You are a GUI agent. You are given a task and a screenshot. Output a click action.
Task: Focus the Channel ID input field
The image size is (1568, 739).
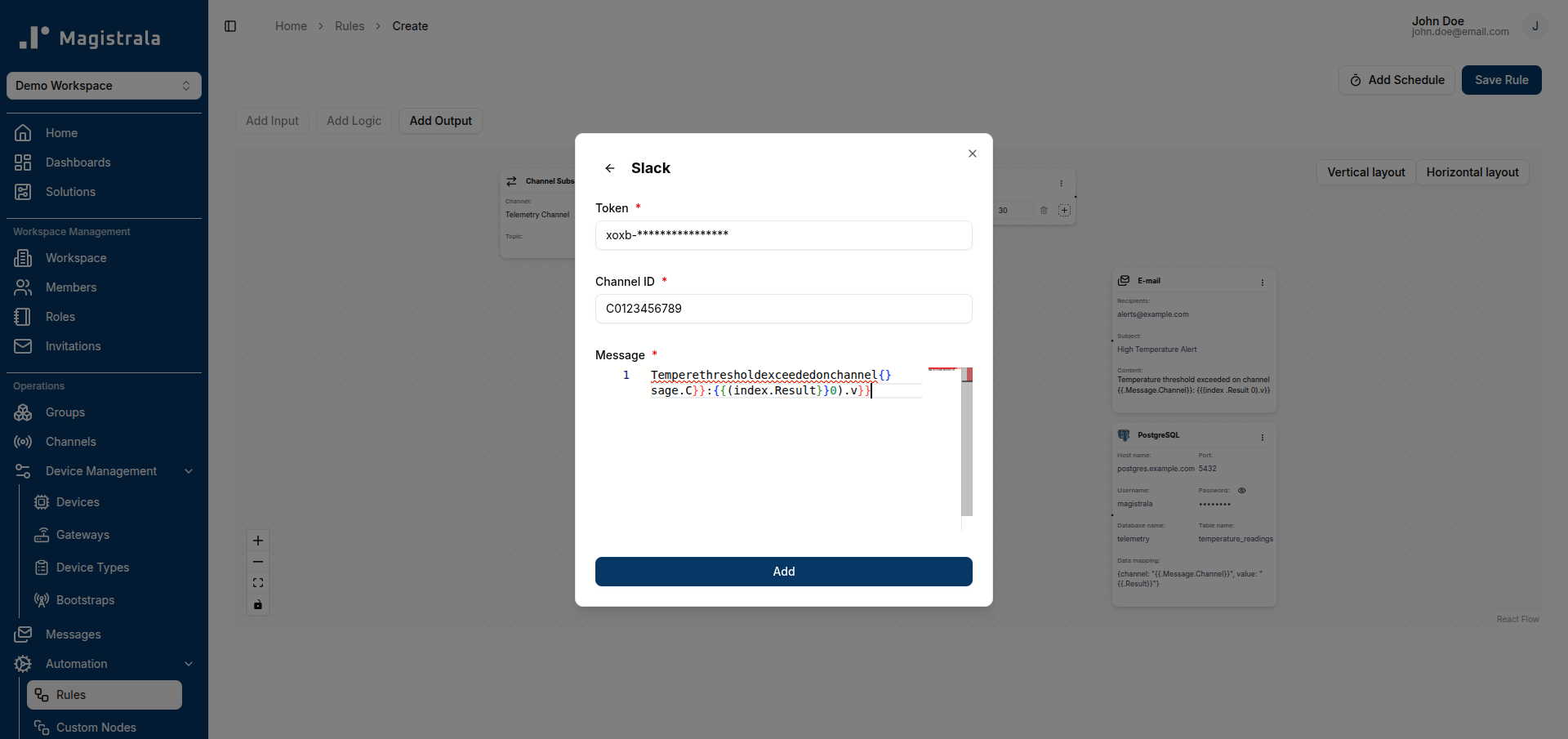point(784,309)
